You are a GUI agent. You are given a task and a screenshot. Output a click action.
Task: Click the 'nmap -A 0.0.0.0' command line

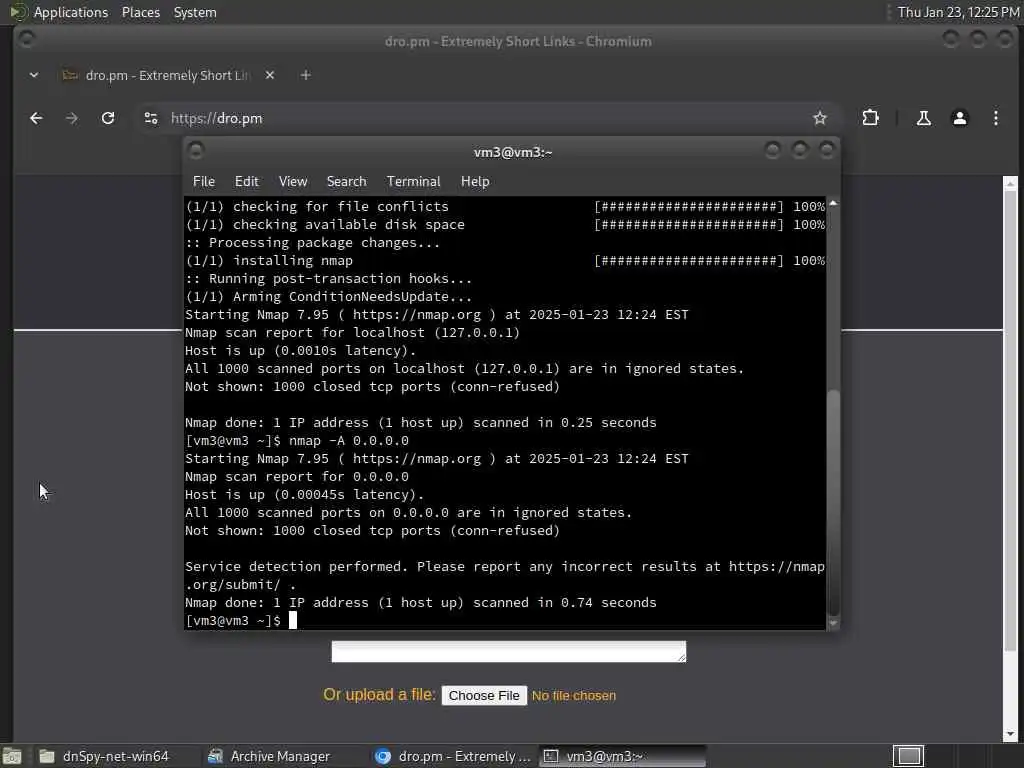point(349,441)
